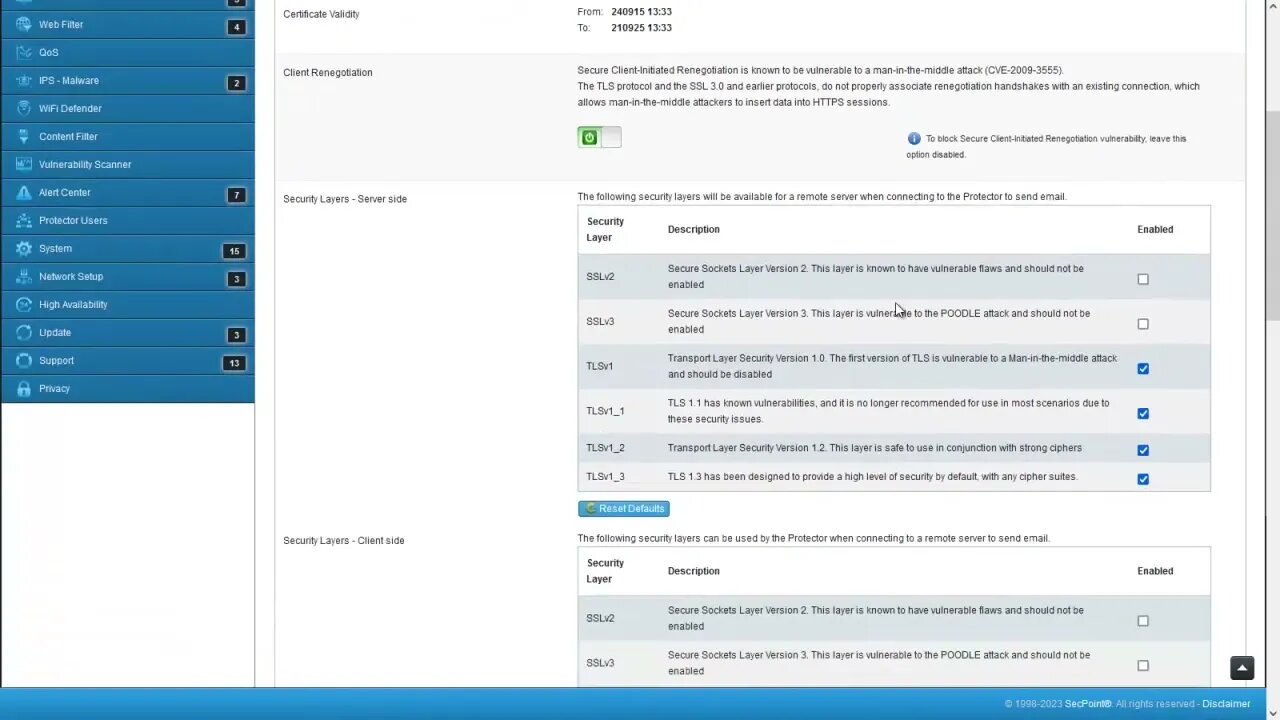
Task: Click the Security Layers - Server side label
Action: [345, 199]
